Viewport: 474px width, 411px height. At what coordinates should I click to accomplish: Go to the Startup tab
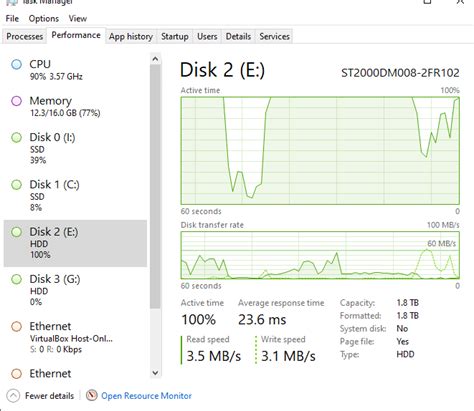click(x=175, y=36)
